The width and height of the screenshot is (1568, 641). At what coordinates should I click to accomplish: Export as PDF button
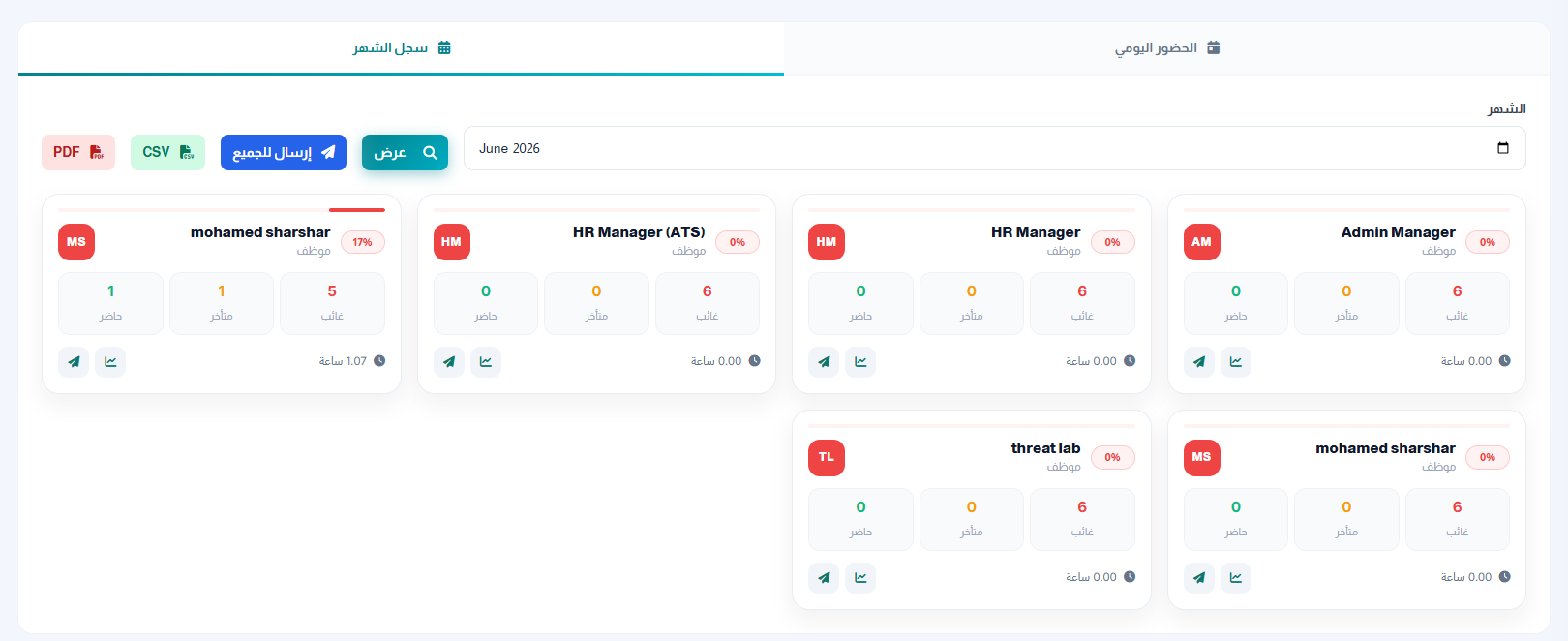[78, 152]
